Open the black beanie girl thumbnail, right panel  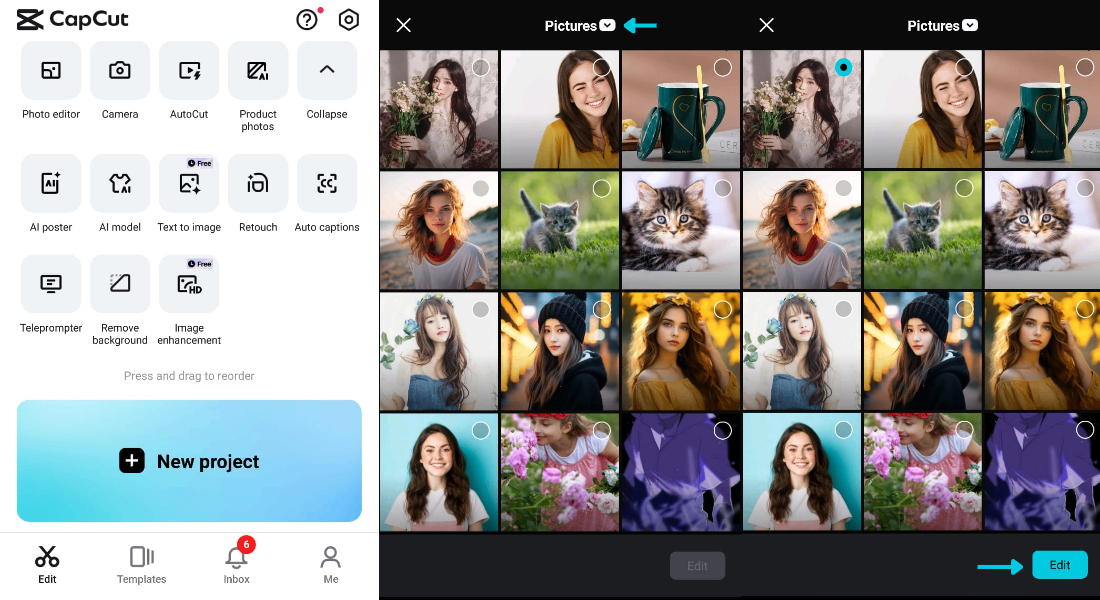(x=923, y=351)
